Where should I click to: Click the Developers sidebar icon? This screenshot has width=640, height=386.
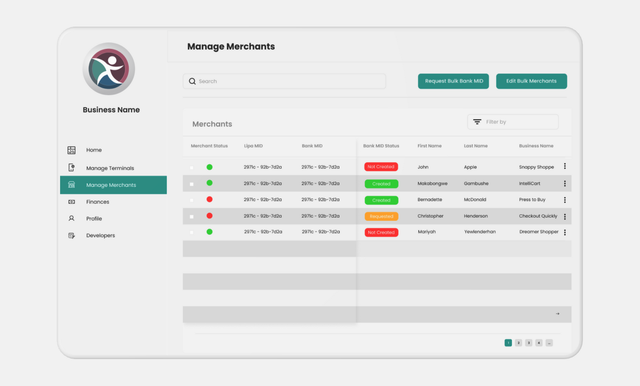(71, 235)
